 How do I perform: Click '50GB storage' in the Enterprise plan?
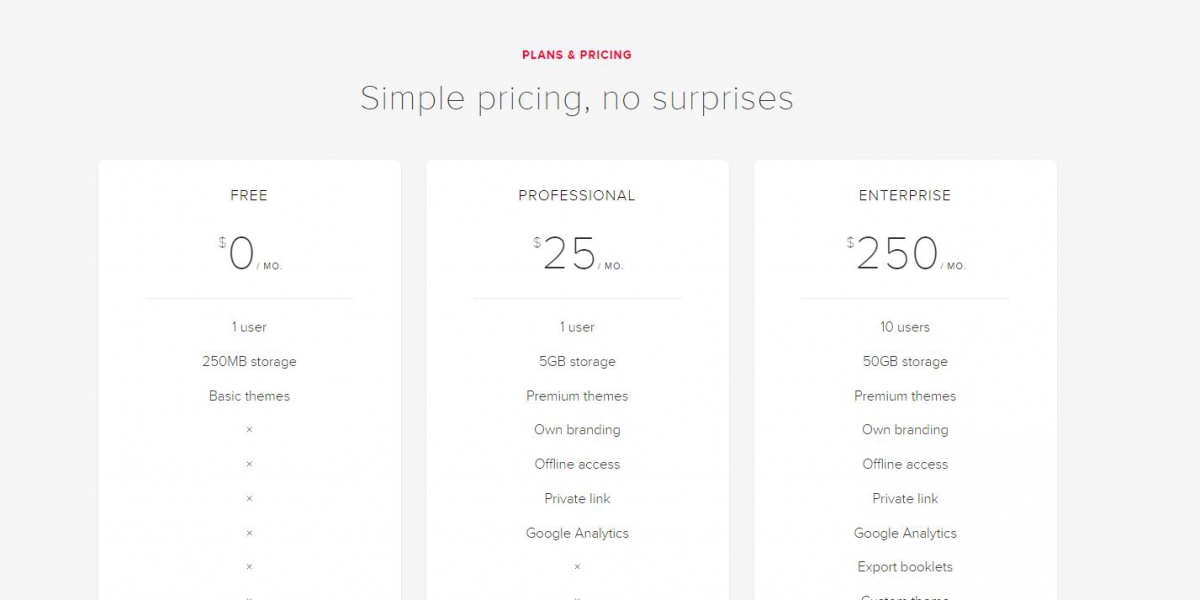pos(905,362)
